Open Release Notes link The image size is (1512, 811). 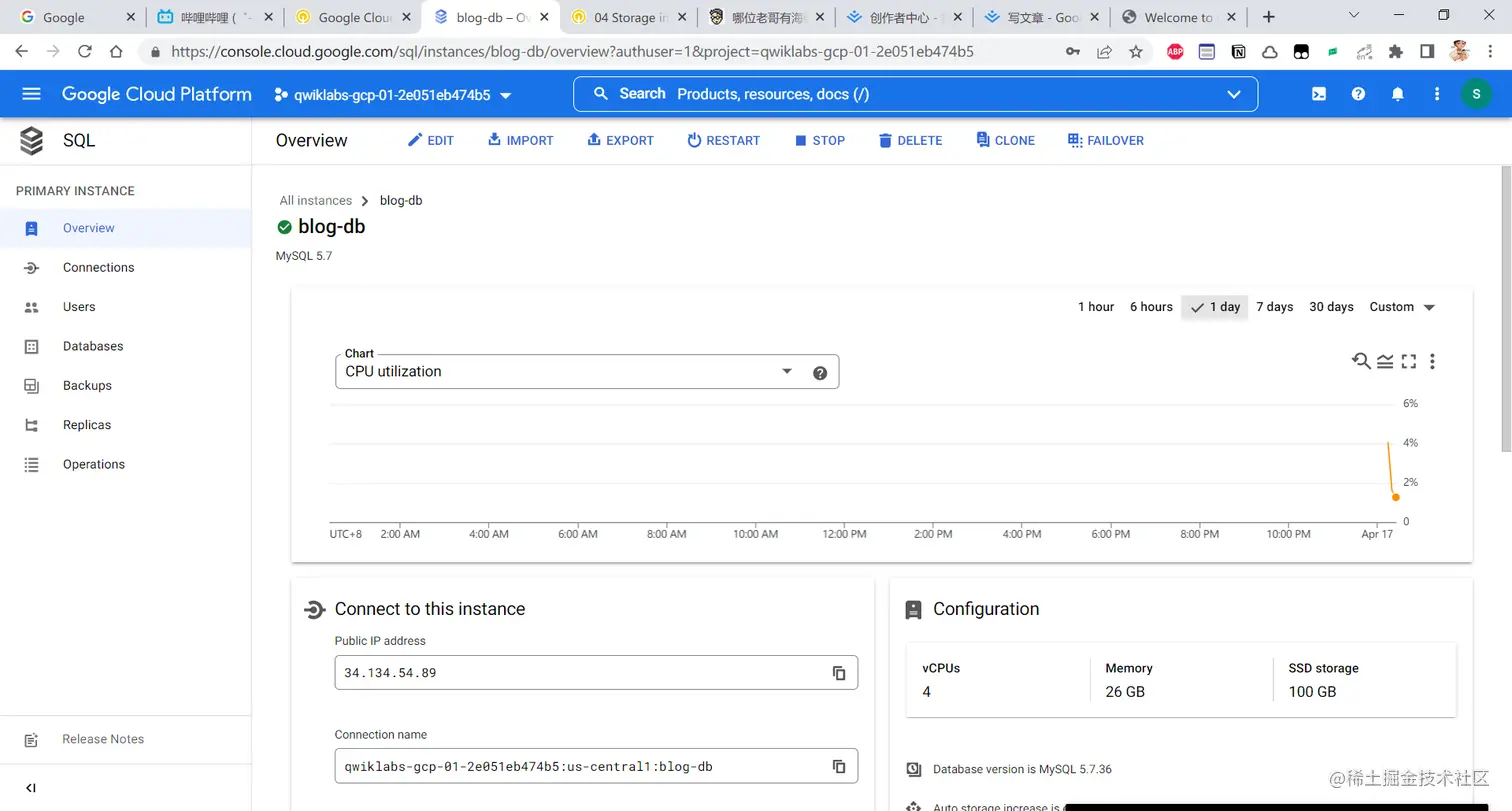pyautogui.click(x=103, y=740)
